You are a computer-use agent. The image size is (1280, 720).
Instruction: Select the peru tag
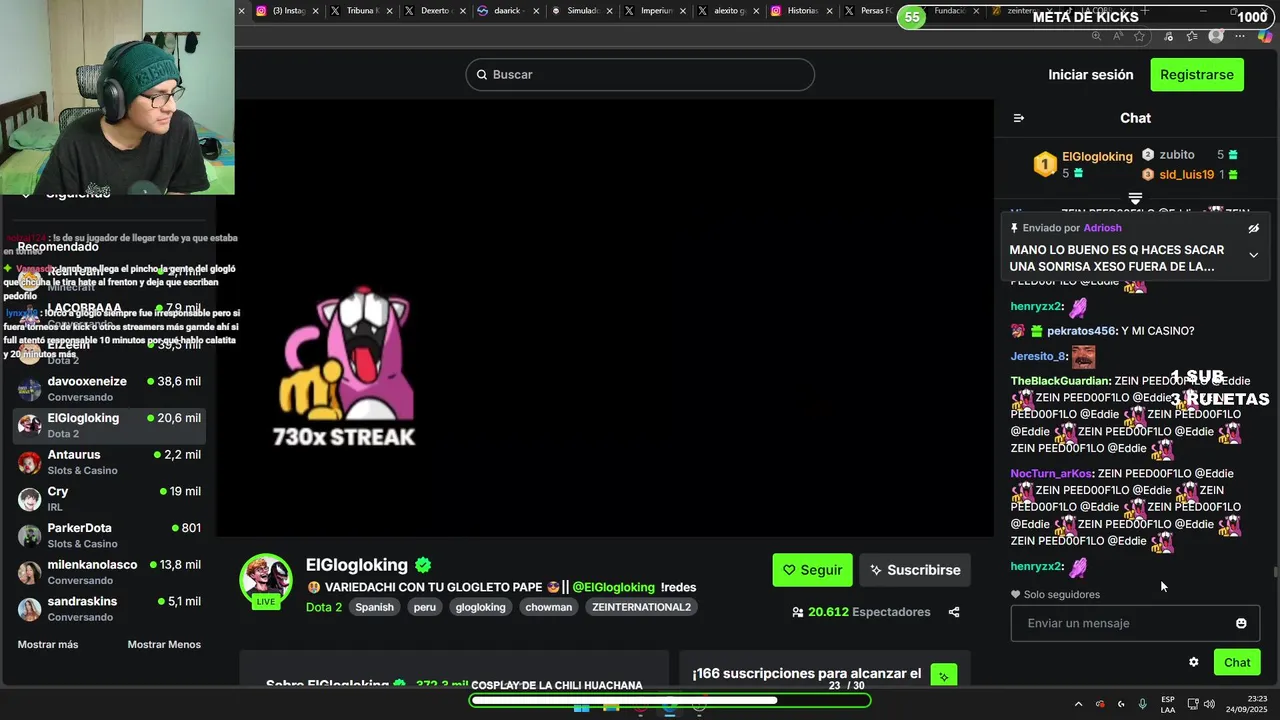425,607
